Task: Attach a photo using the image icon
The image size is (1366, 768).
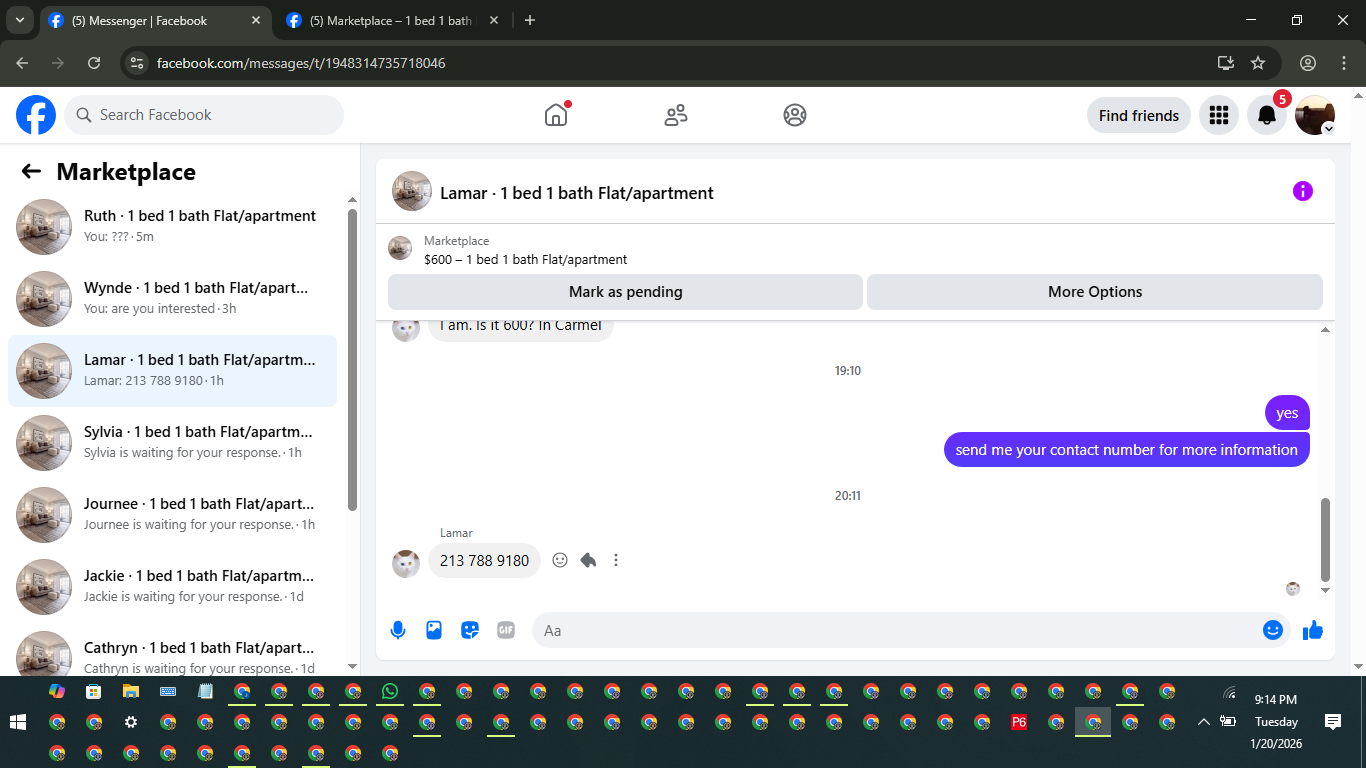Action: tap(434, 630)
